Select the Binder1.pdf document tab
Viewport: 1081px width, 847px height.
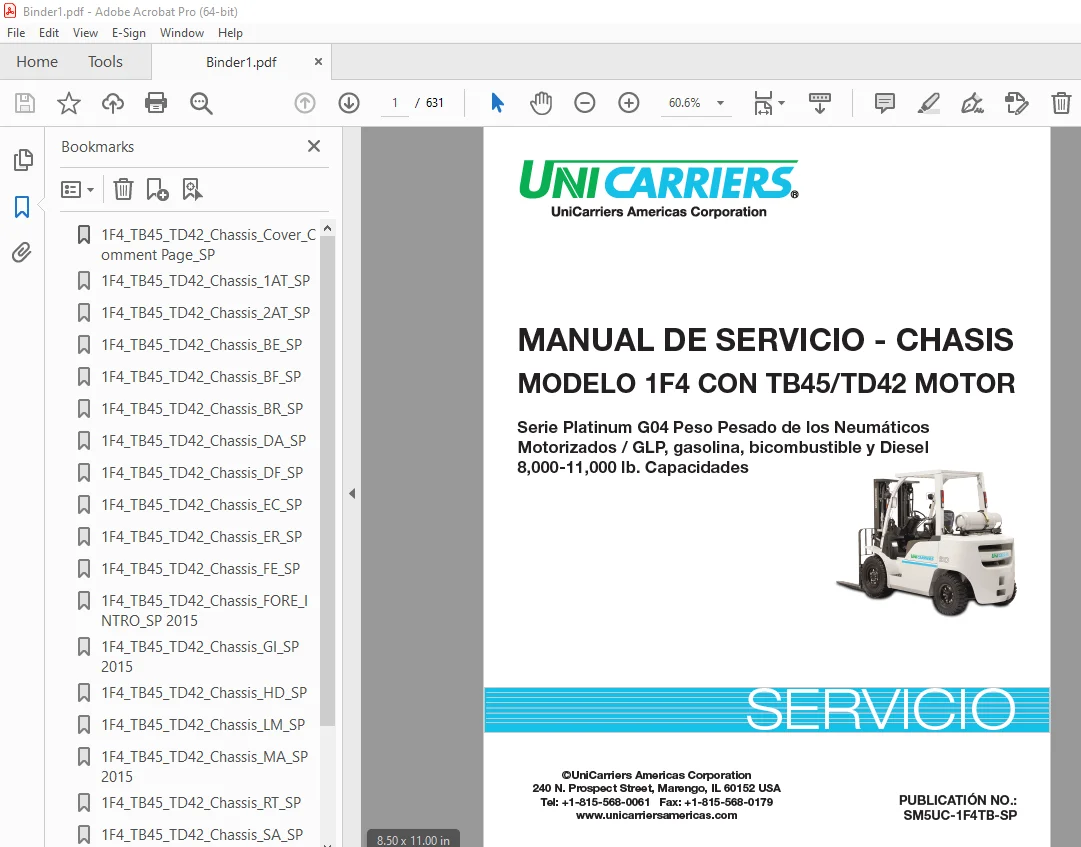pos(241,62)
